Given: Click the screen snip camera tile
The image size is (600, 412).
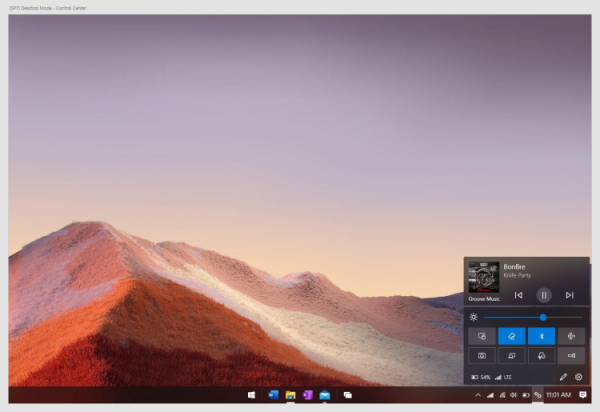Looking at the screenshot, I should tap(482, 356).
